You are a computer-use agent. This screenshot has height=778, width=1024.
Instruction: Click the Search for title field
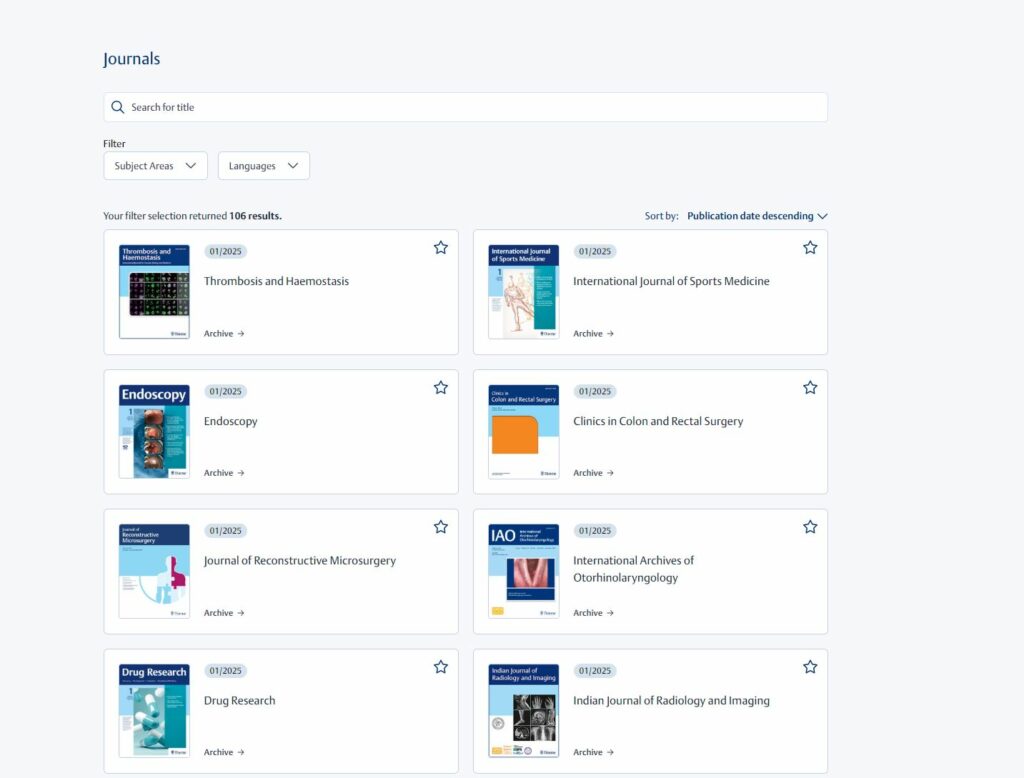click(470, 107)
